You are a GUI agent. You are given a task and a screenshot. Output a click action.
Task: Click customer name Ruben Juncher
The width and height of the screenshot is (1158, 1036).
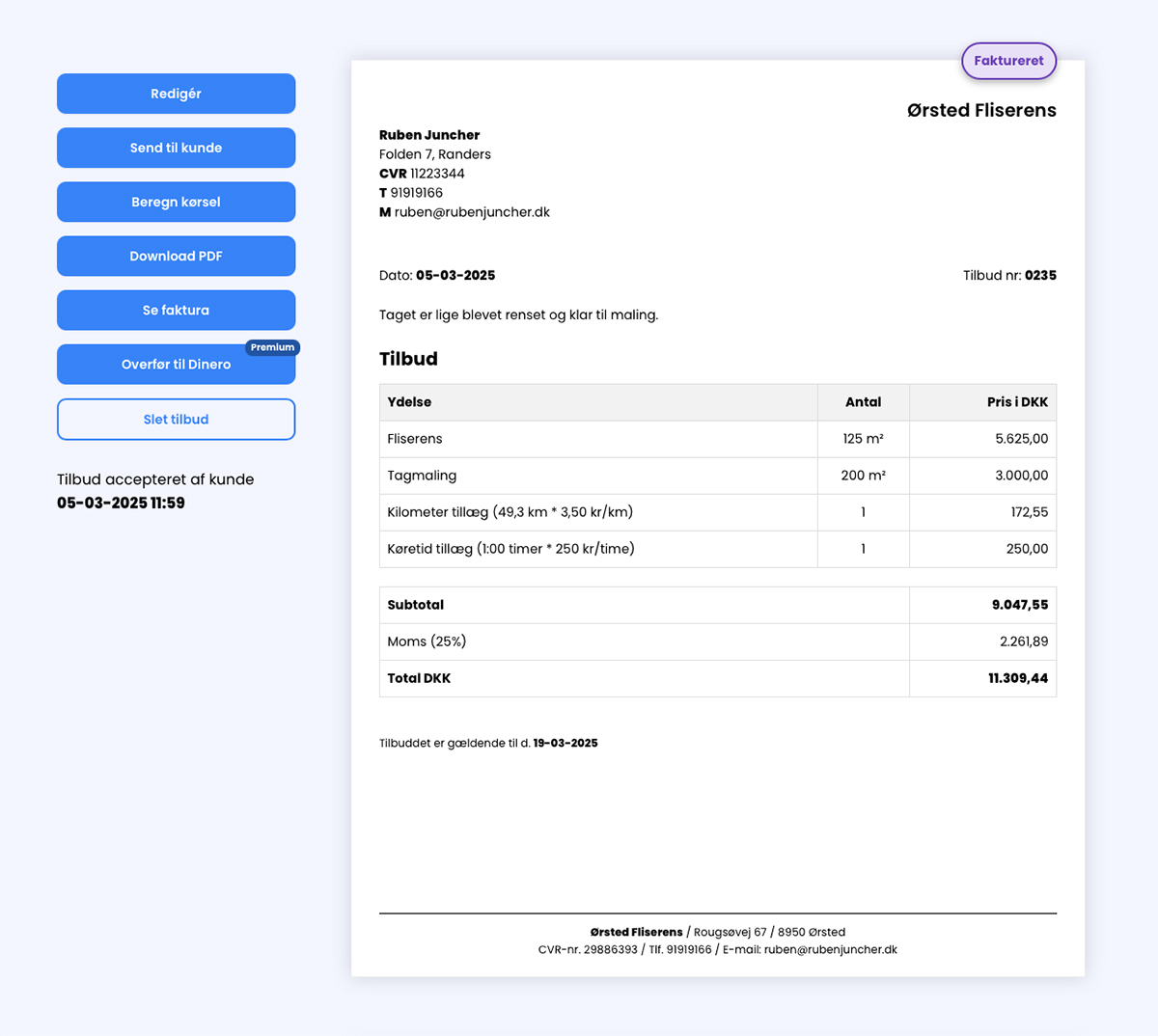(x=429, y=135)
